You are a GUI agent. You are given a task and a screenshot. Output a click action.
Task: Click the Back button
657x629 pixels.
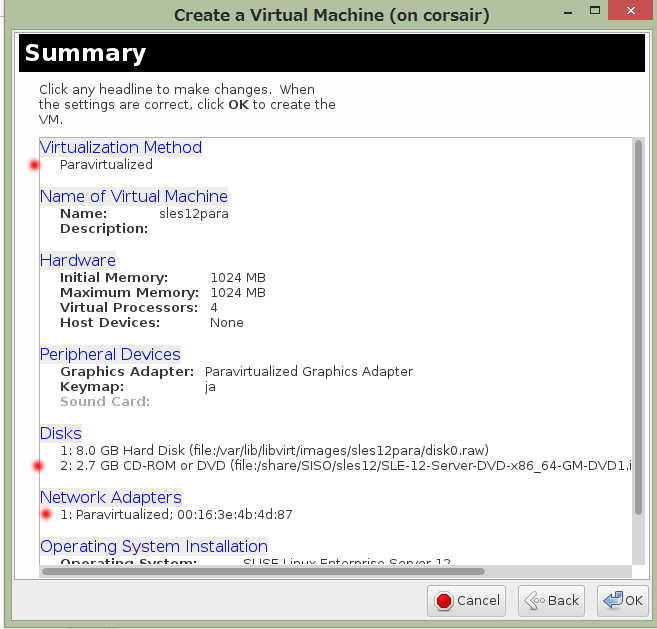pyautogui.click(x=551, y=601)
